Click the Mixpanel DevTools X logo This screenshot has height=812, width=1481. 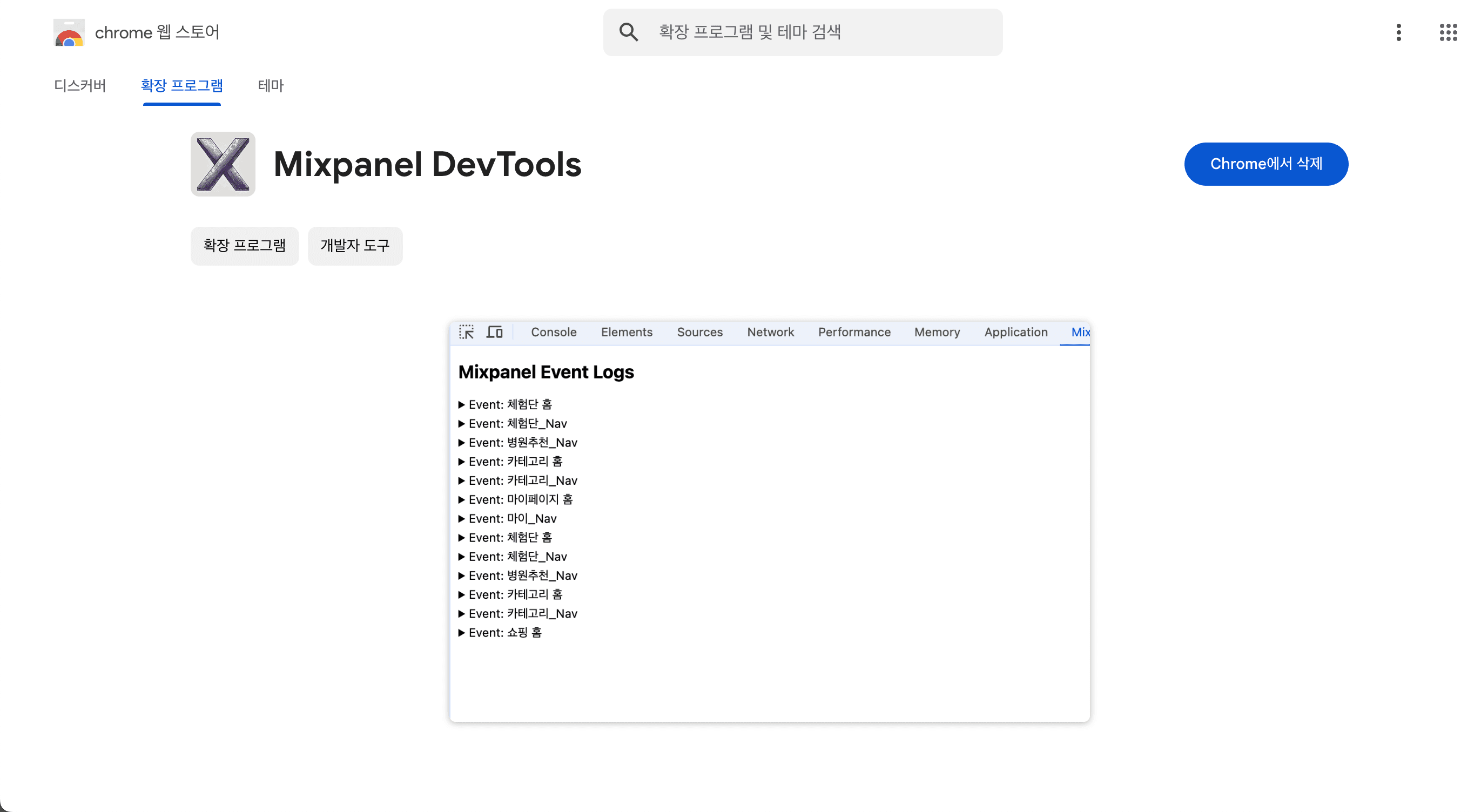point(223,164)
